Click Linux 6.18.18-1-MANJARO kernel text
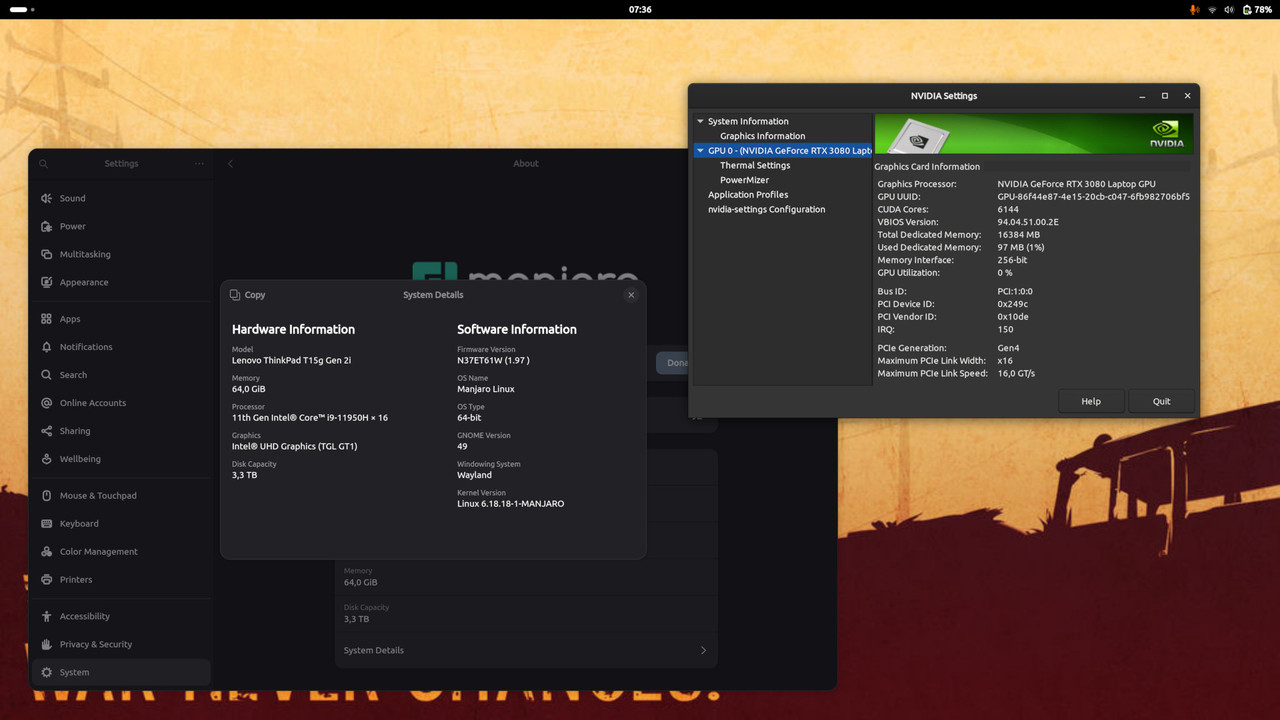 tap(510, 504)
